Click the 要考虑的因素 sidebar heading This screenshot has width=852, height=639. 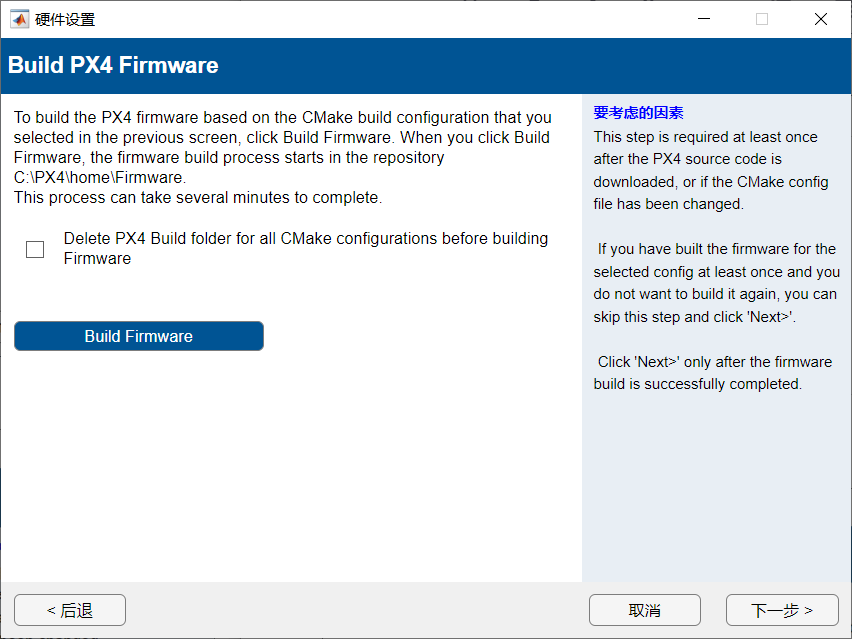click(x=638, y=113)
